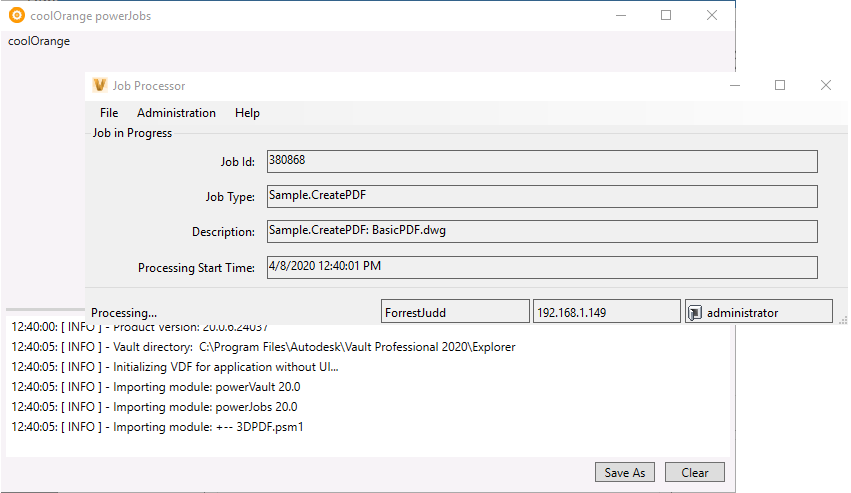The height and width of the screenshot is (493, 851).
Task: Open the Administration menu
Action: pyautogui.click(x=176, y=113)
